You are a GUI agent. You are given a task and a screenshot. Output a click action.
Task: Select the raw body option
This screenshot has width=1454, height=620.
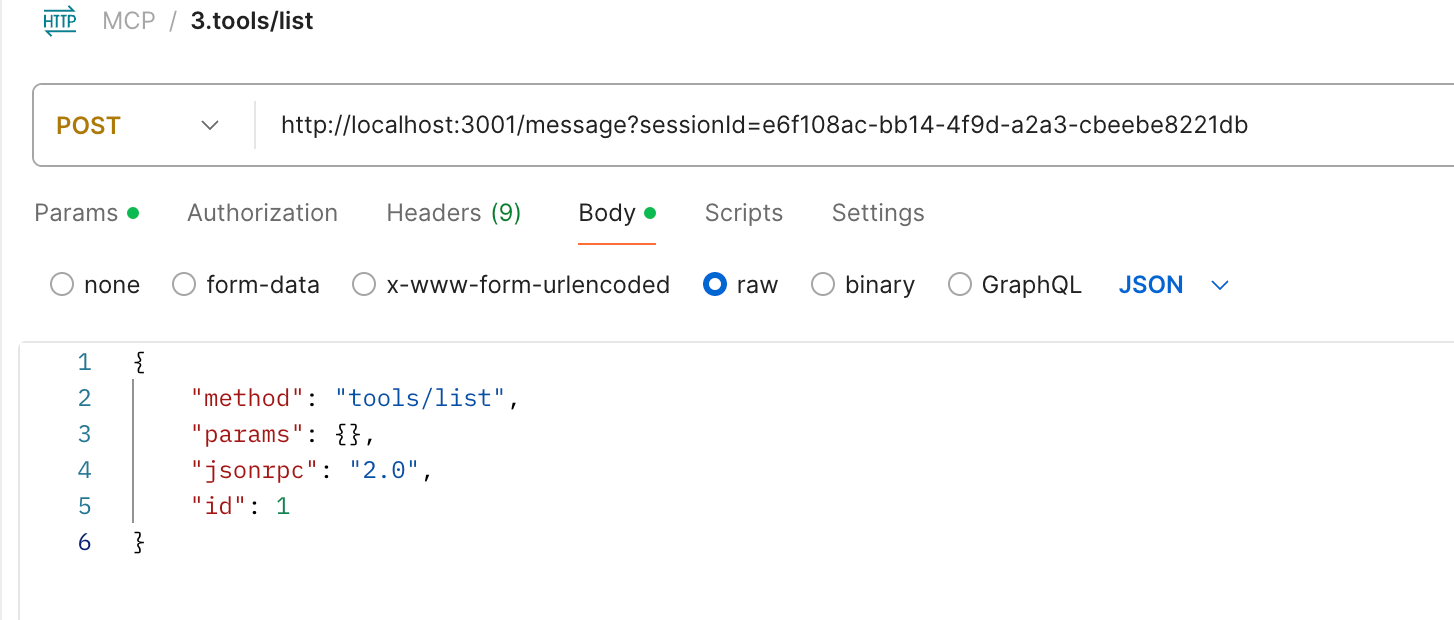click(741, 285)
